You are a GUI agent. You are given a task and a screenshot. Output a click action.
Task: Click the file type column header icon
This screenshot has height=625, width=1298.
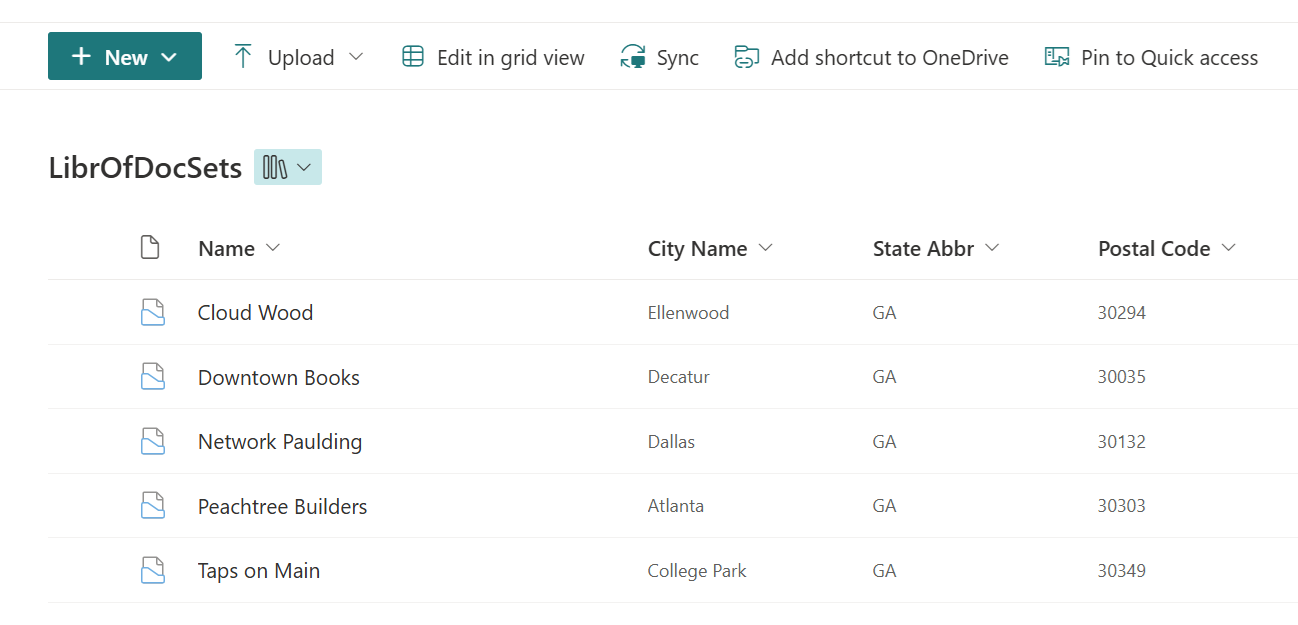click(151, 247)
